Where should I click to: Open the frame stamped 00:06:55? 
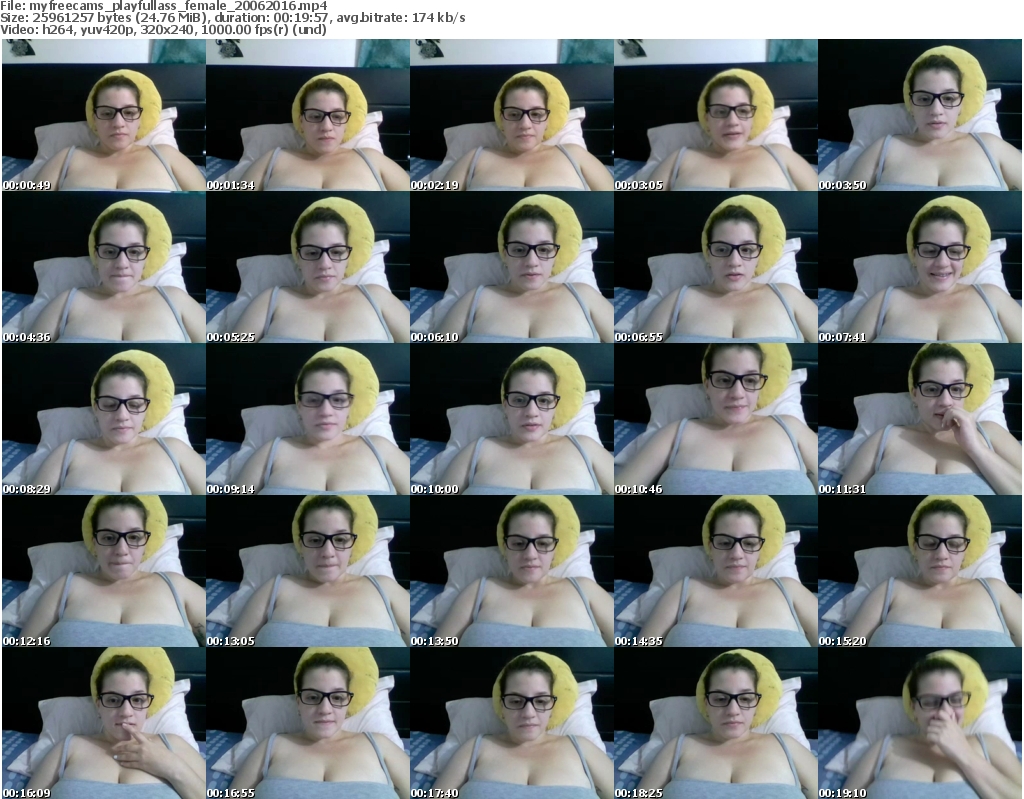[715, 267]
